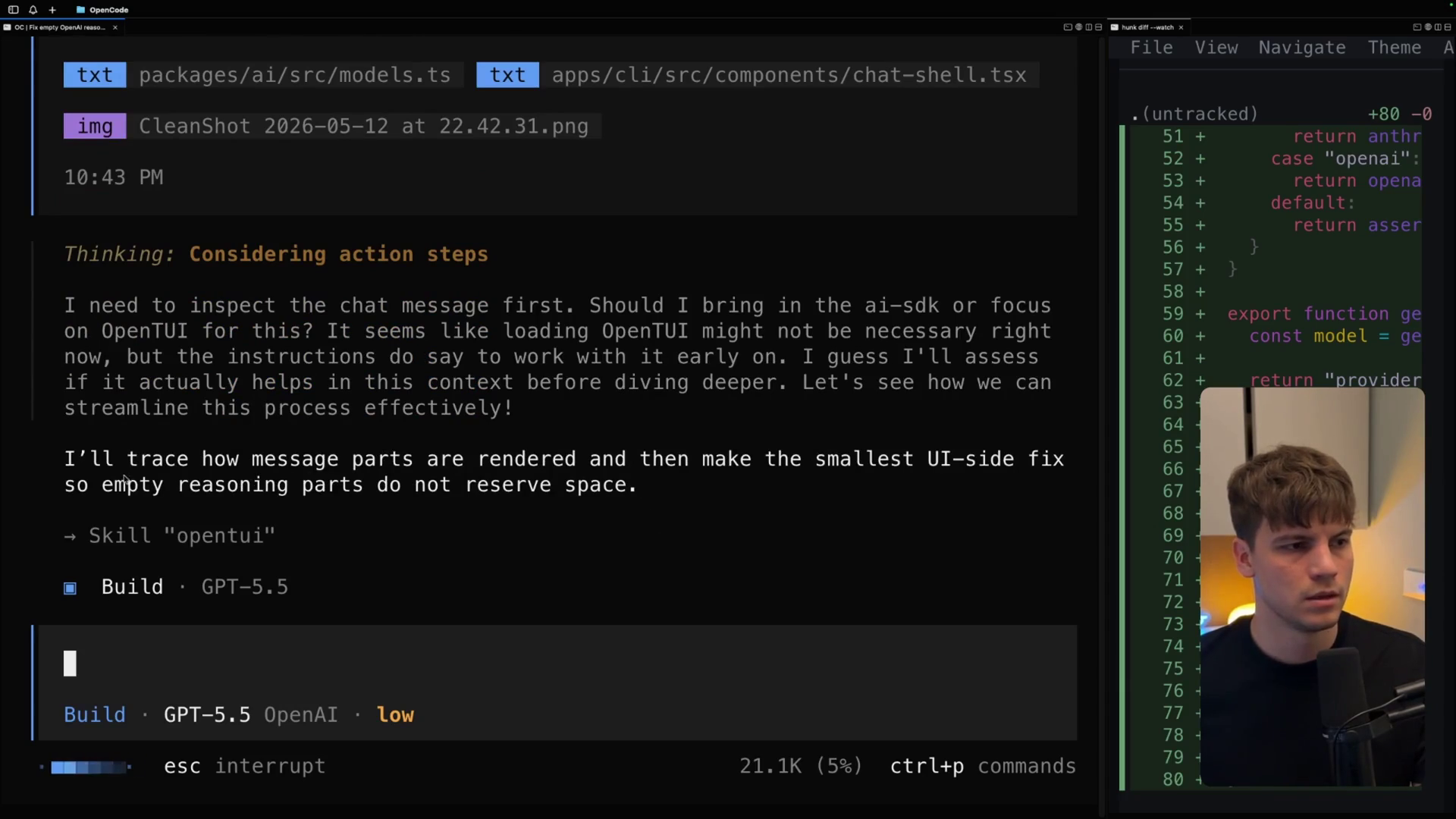The image size is (1456, 819).
Task: Click new terminal icon in left pane header
Action: click(x=1068, y=27)
